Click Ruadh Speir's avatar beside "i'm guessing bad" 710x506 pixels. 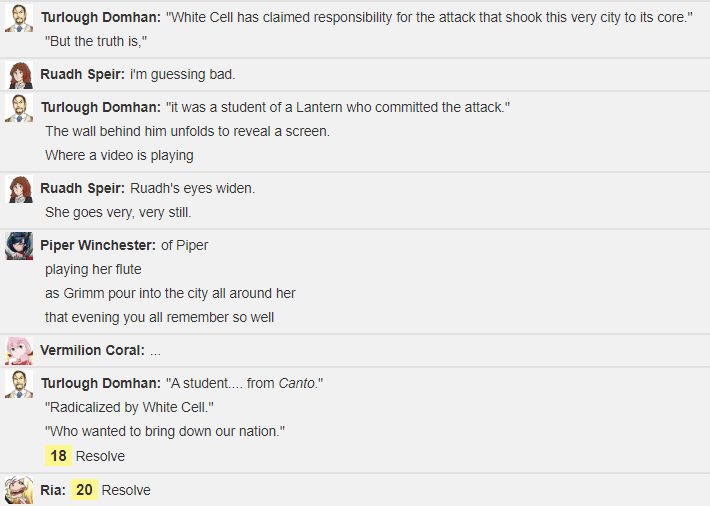pyautogui.click(x=19, y=75)
